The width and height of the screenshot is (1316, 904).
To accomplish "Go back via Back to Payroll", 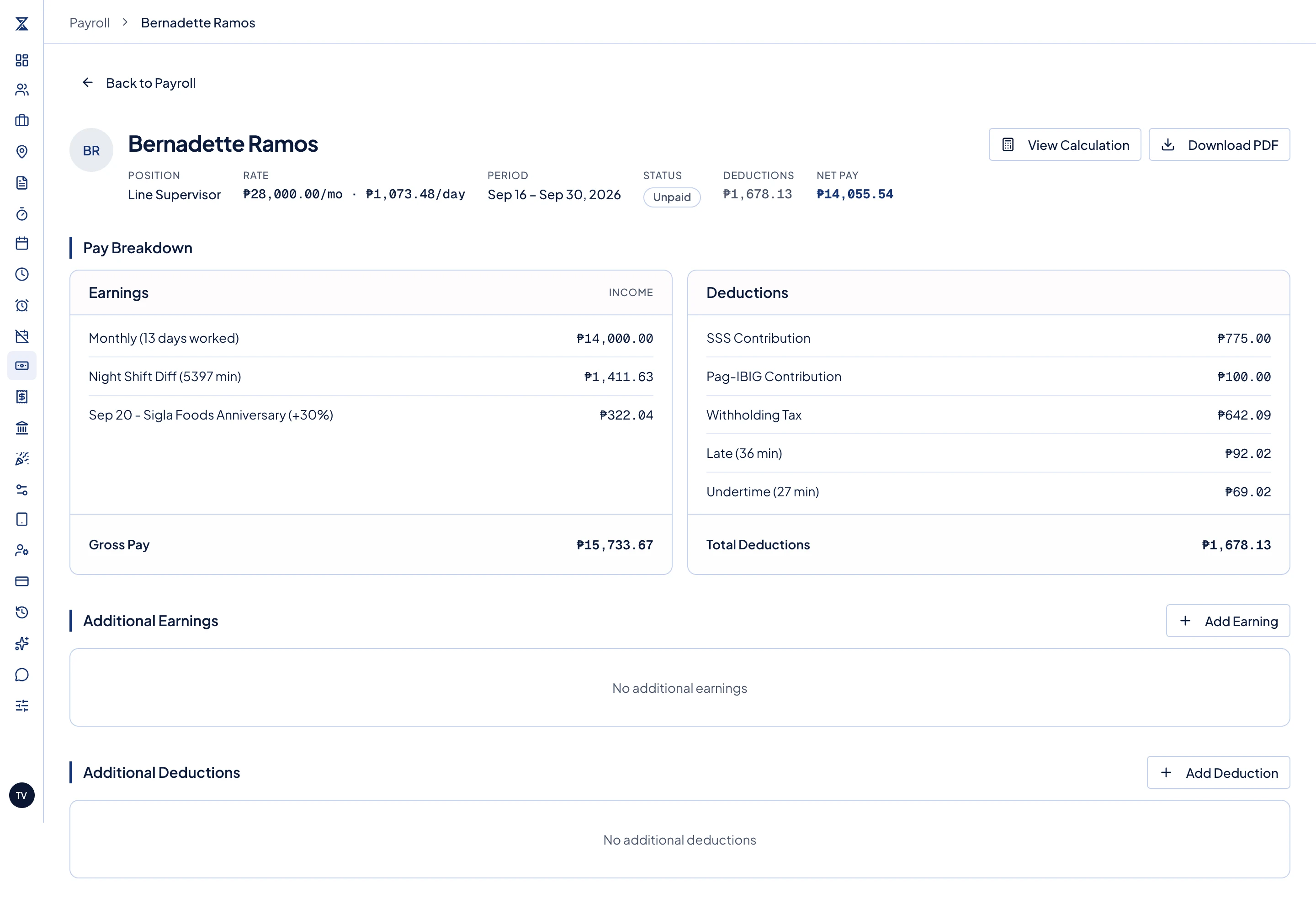I will coord(139,83).
